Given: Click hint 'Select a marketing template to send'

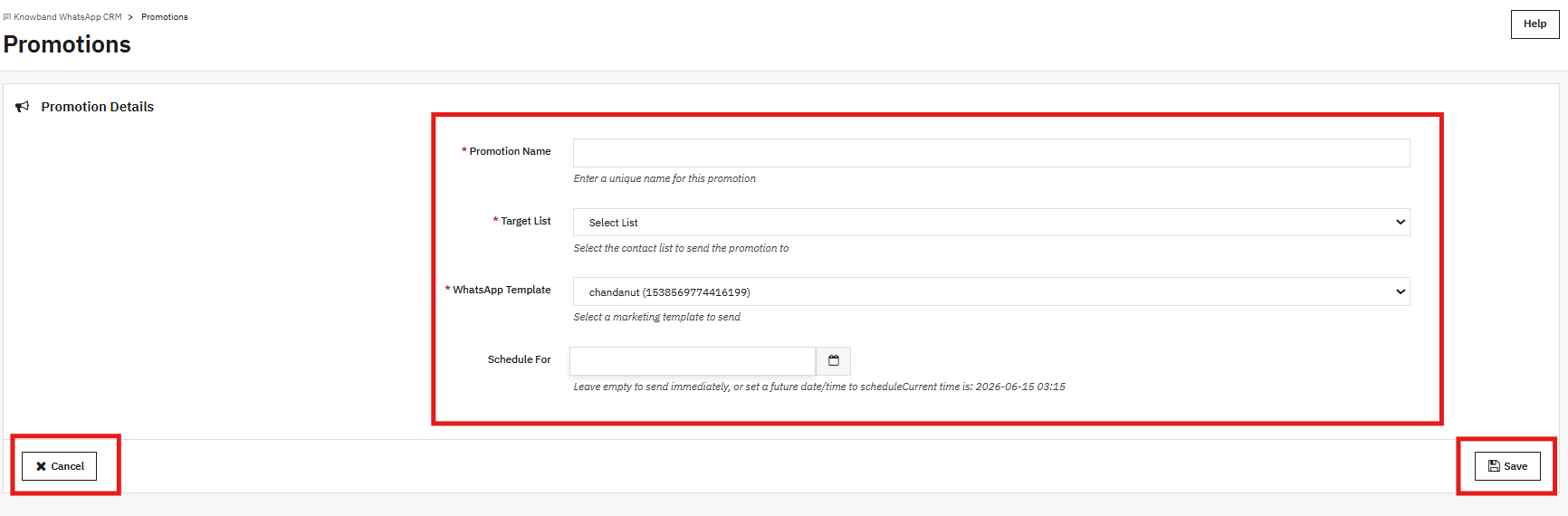Looking at the screenshot, I should click(656, 317).
